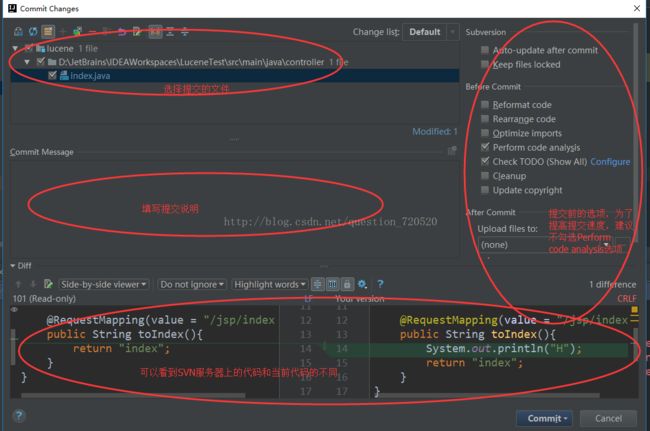Open the Diff settings gear icon
Viewport: 650px width, 431px height.
[362, 284]
